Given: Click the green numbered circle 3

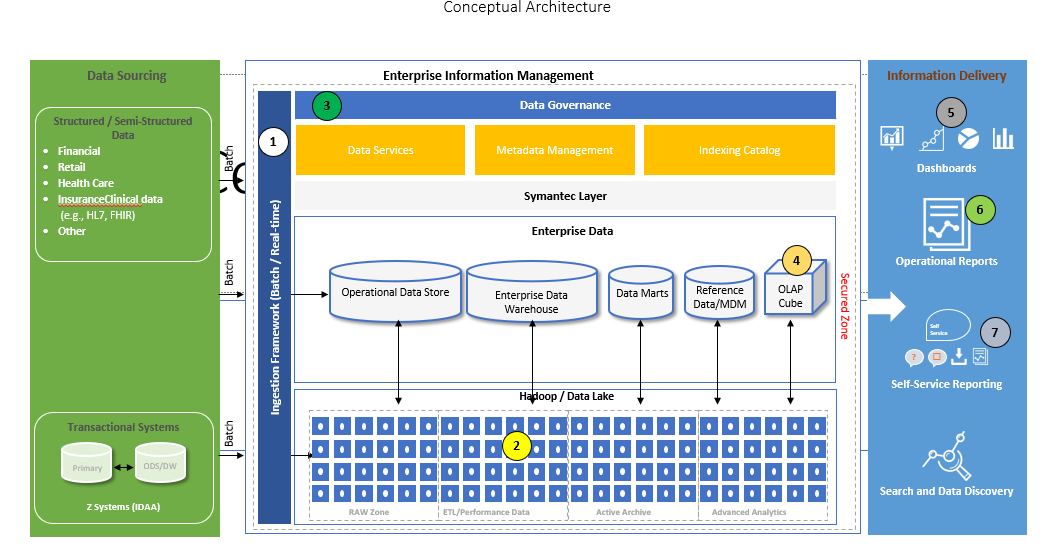Looking at the screenshot, I should tap(327, 105).
